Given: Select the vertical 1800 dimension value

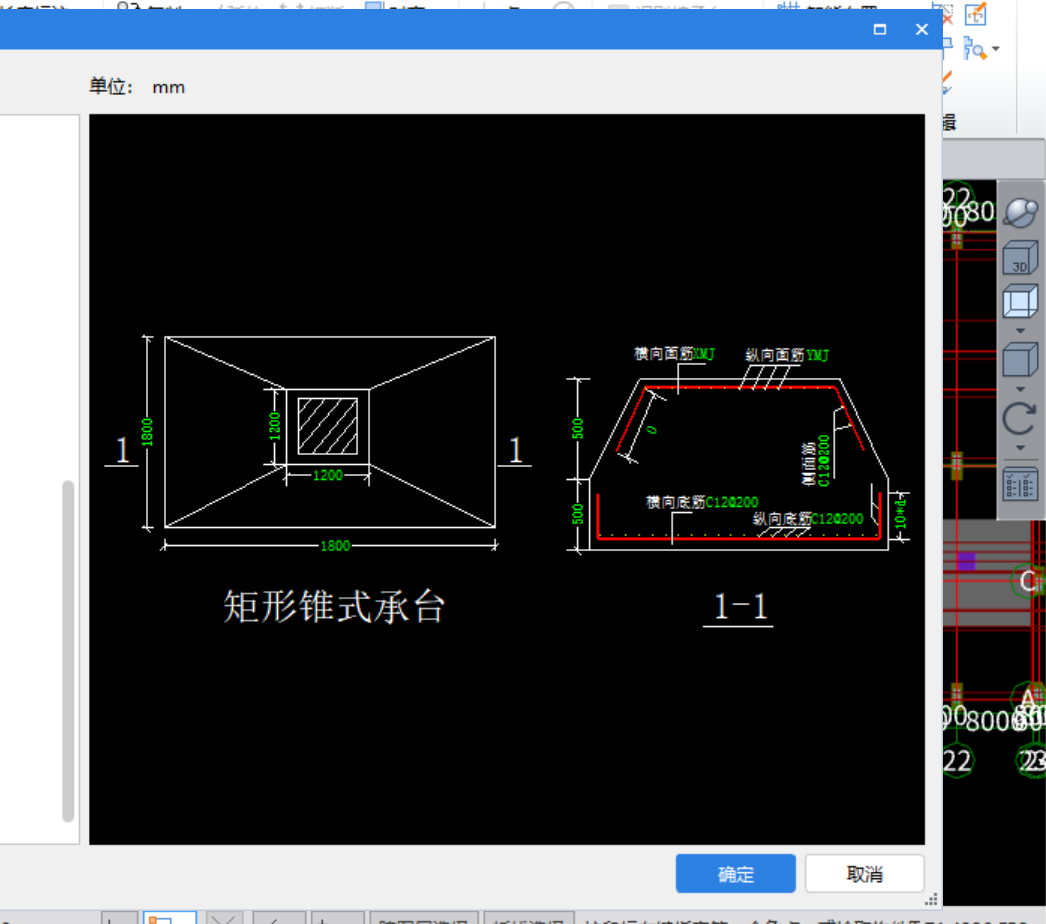Looking at the screenshot, I should click(x=147, y=432).
